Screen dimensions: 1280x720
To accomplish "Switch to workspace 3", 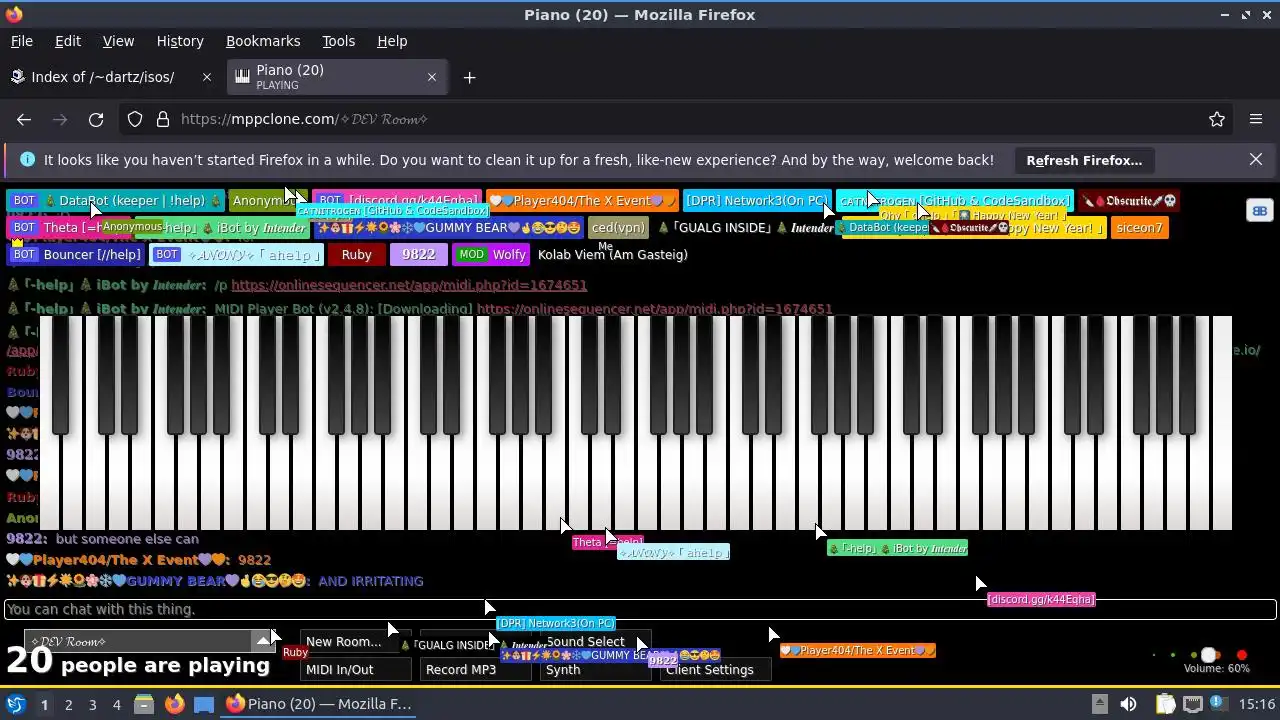I will coord(92,704).
